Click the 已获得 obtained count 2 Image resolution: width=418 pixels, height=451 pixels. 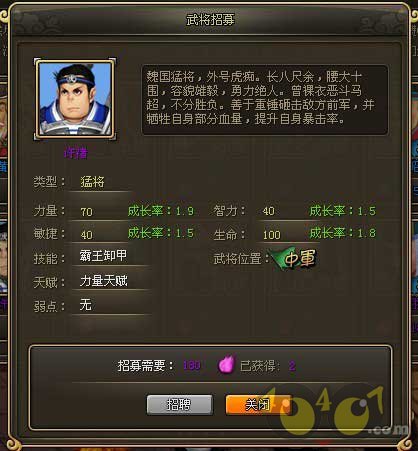[x=292, y=366]
